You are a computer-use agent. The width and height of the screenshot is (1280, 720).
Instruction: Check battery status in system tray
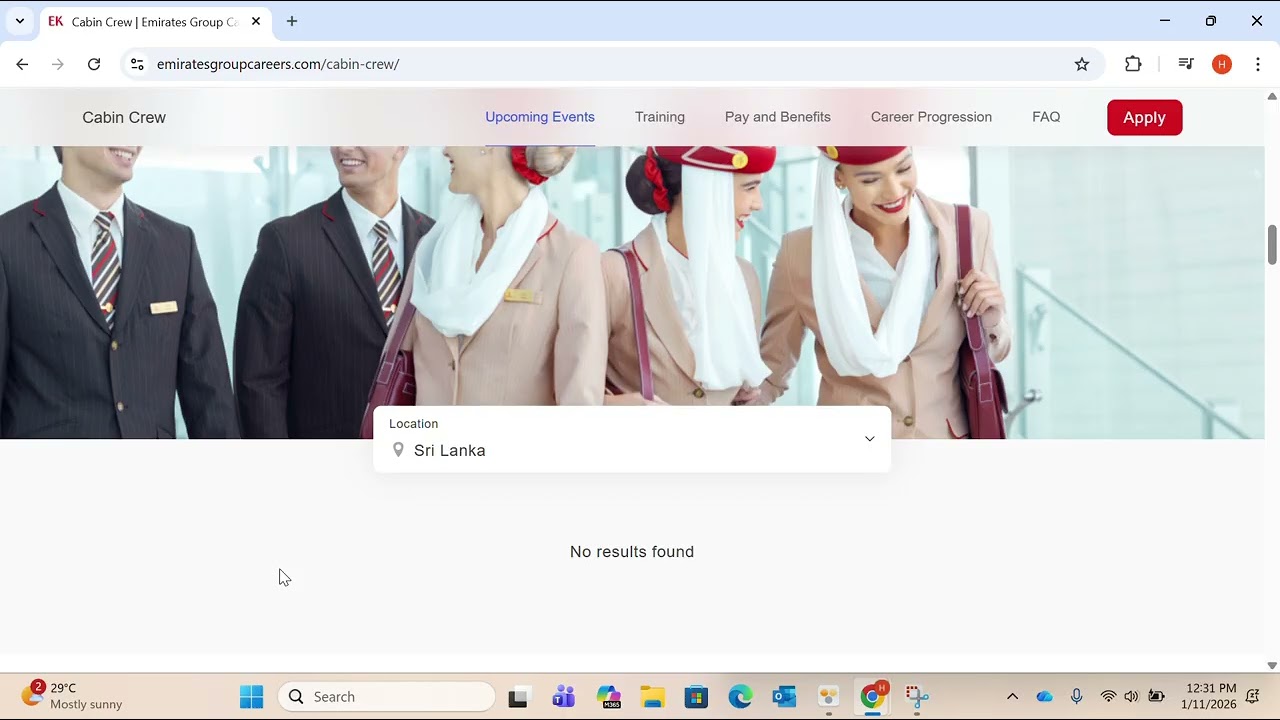click(1156, 697)
